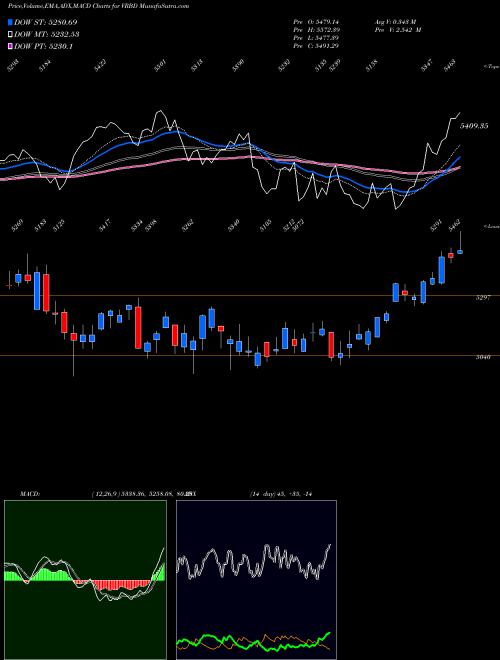Click the thick blue short-term EMA line end
This screenshot has height=660, width=500.
pos(459,158)
